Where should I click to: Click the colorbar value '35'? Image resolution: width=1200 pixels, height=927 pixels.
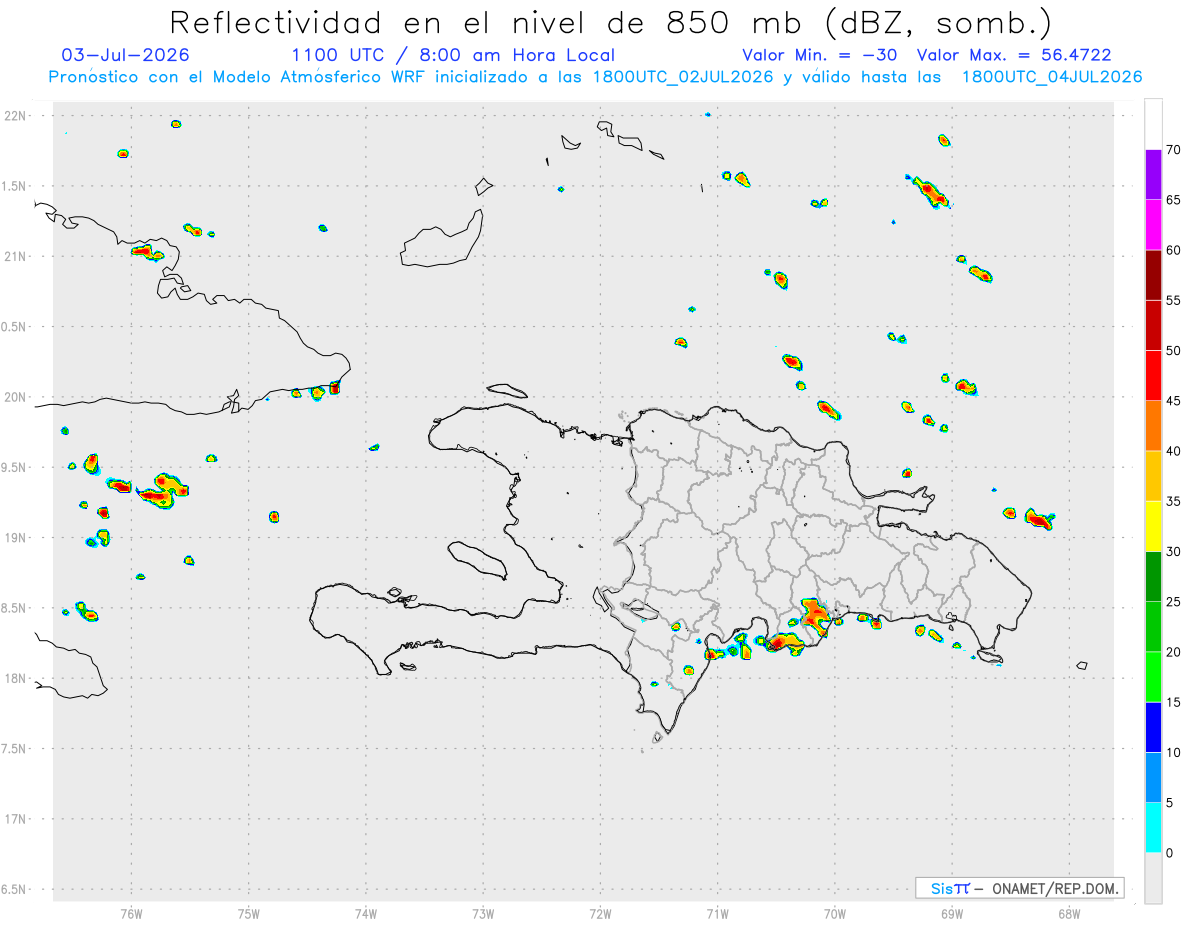tap(1173, 501)
